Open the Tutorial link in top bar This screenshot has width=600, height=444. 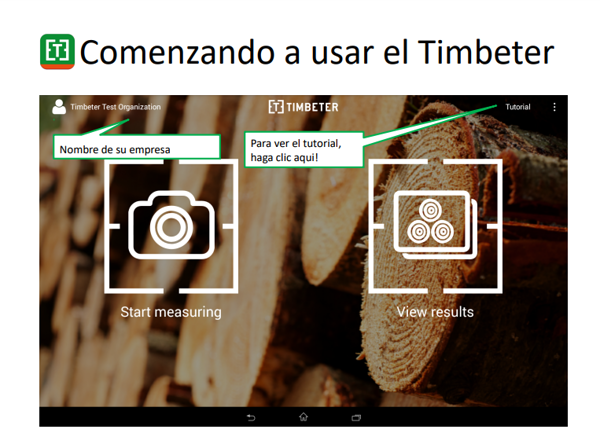pyautogui.click(x=518, y=107)
